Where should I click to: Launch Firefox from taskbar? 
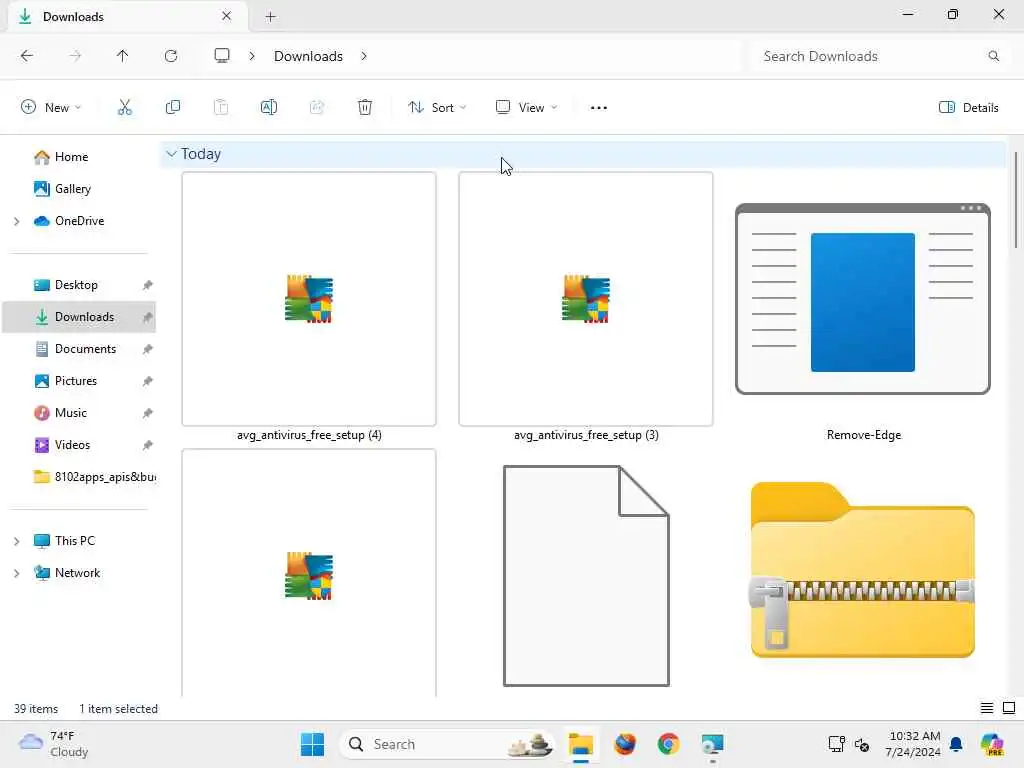coord(624,744)
